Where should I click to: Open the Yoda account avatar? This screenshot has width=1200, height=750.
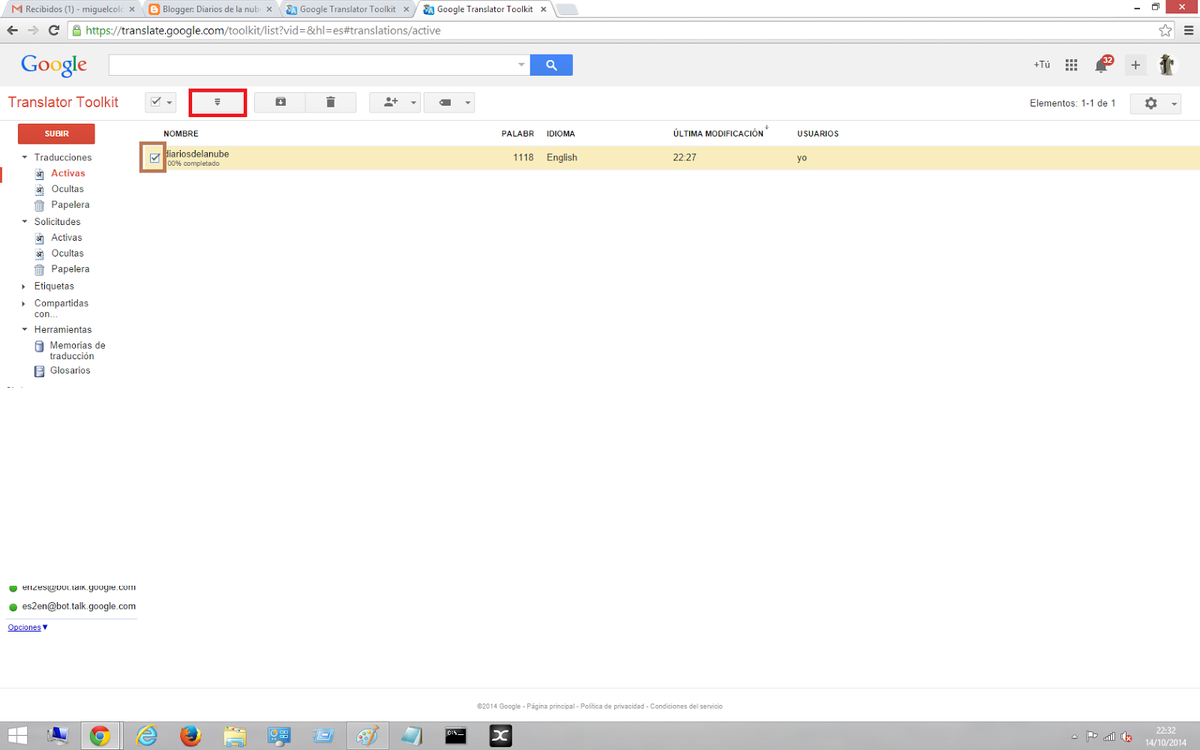tap(1166, 65)
